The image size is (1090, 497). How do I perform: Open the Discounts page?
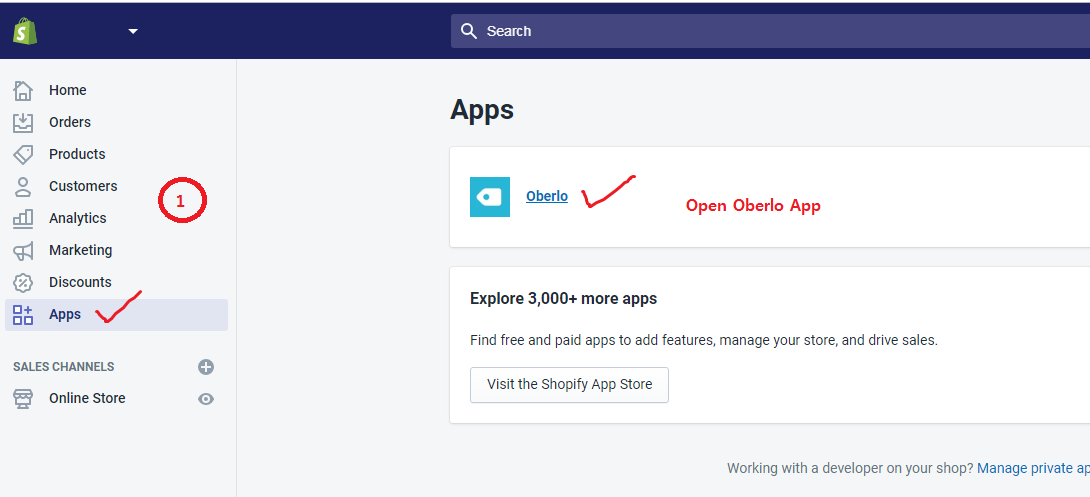[80, 282]
